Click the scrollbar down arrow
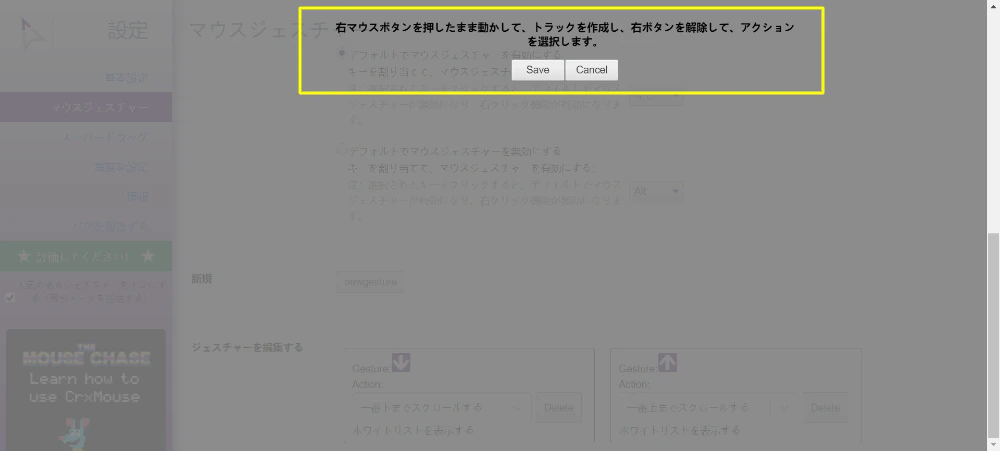1000x451 pixels. pos(994,445)
